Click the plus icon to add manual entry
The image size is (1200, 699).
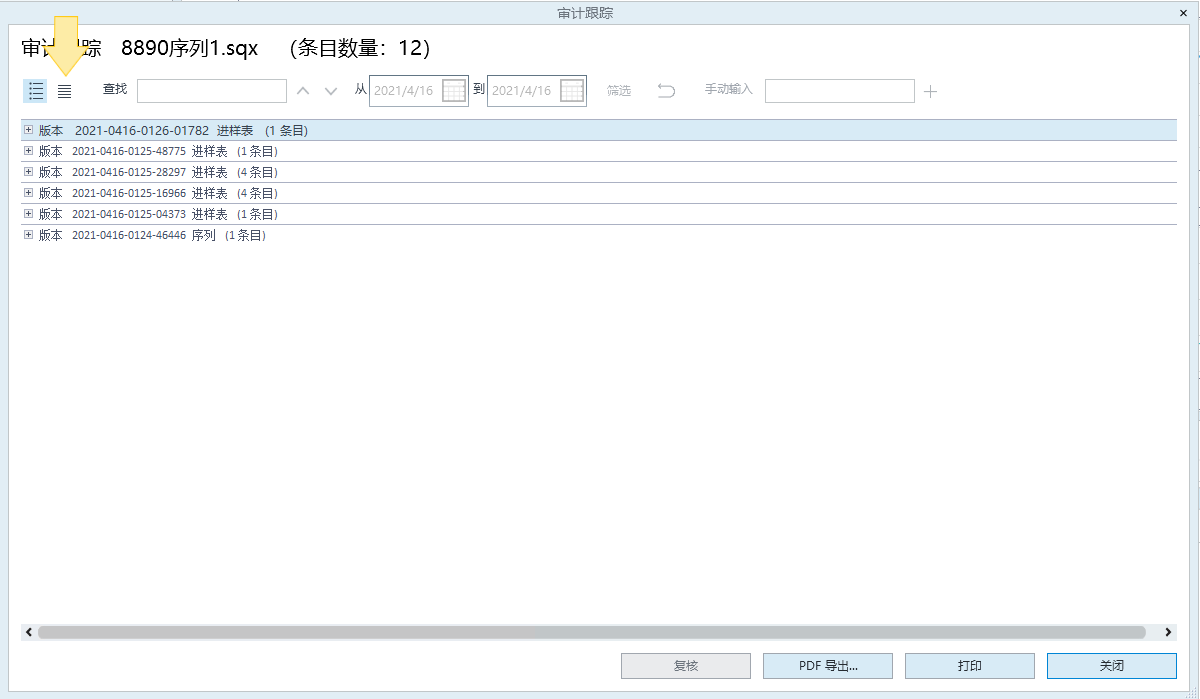[930, 91]
